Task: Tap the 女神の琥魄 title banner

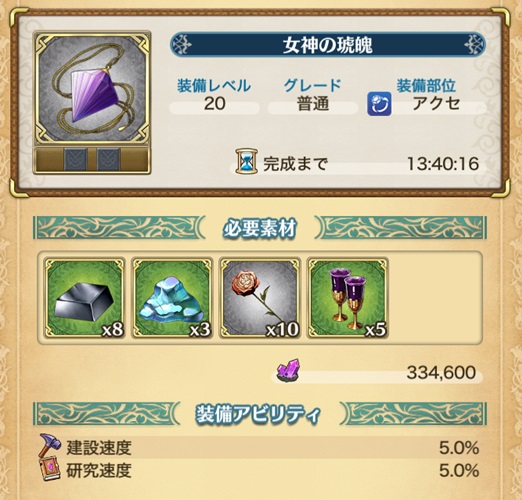Action: 327,45
